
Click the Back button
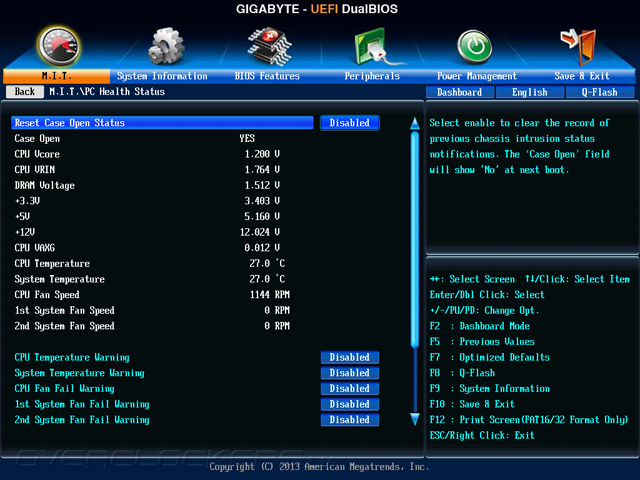[x=25, y=91]
